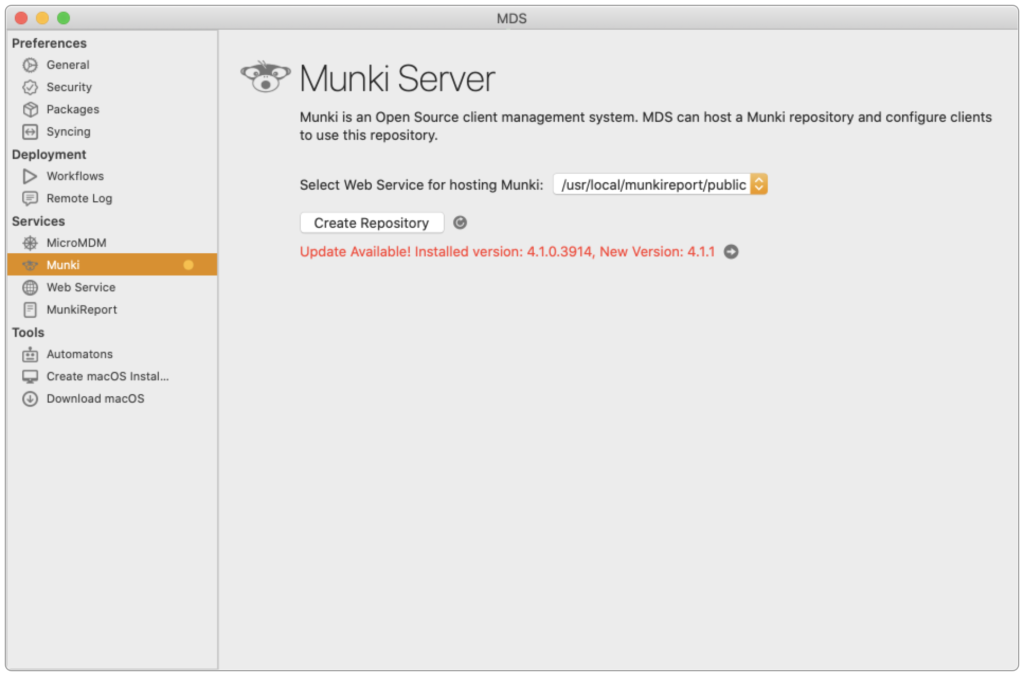Click the Web Service globe icon

(30, 287)
